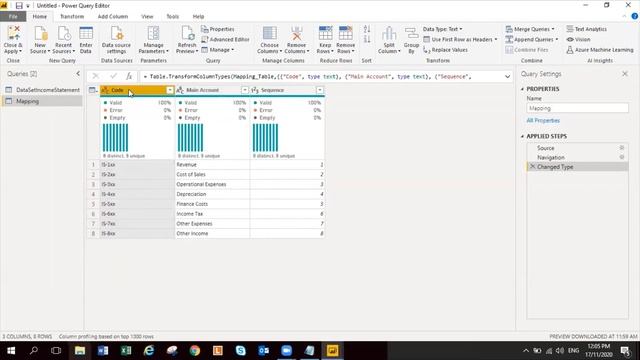Click the Choose Columns icon
Viewport: 640px width, 360px height.
tap(269, 33)
